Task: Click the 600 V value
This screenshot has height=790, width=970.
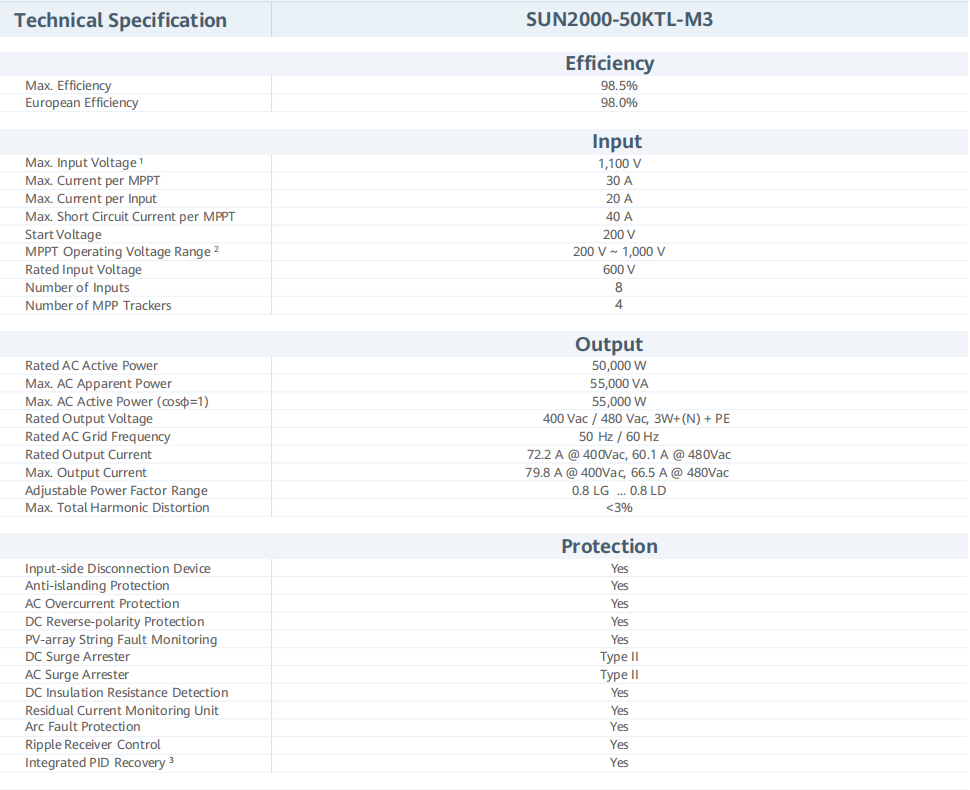Action: tap(619, 270)
